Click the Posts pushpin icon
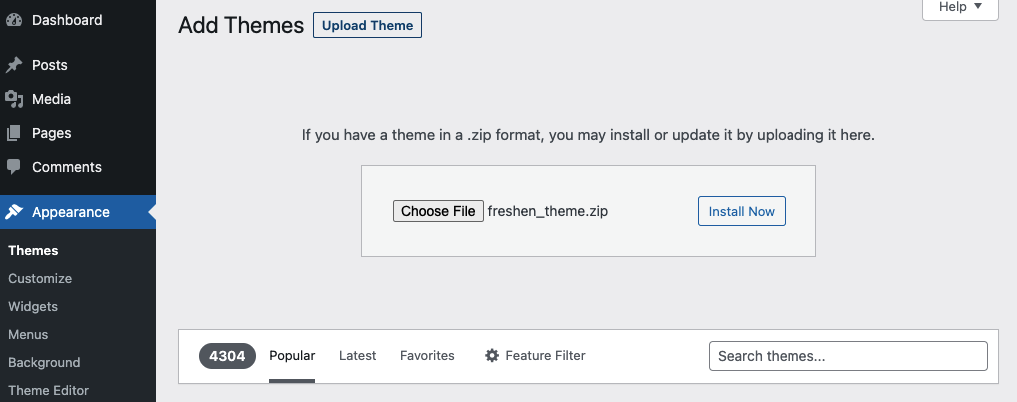This screenshot has width=1017, height=402. point(14,65)
